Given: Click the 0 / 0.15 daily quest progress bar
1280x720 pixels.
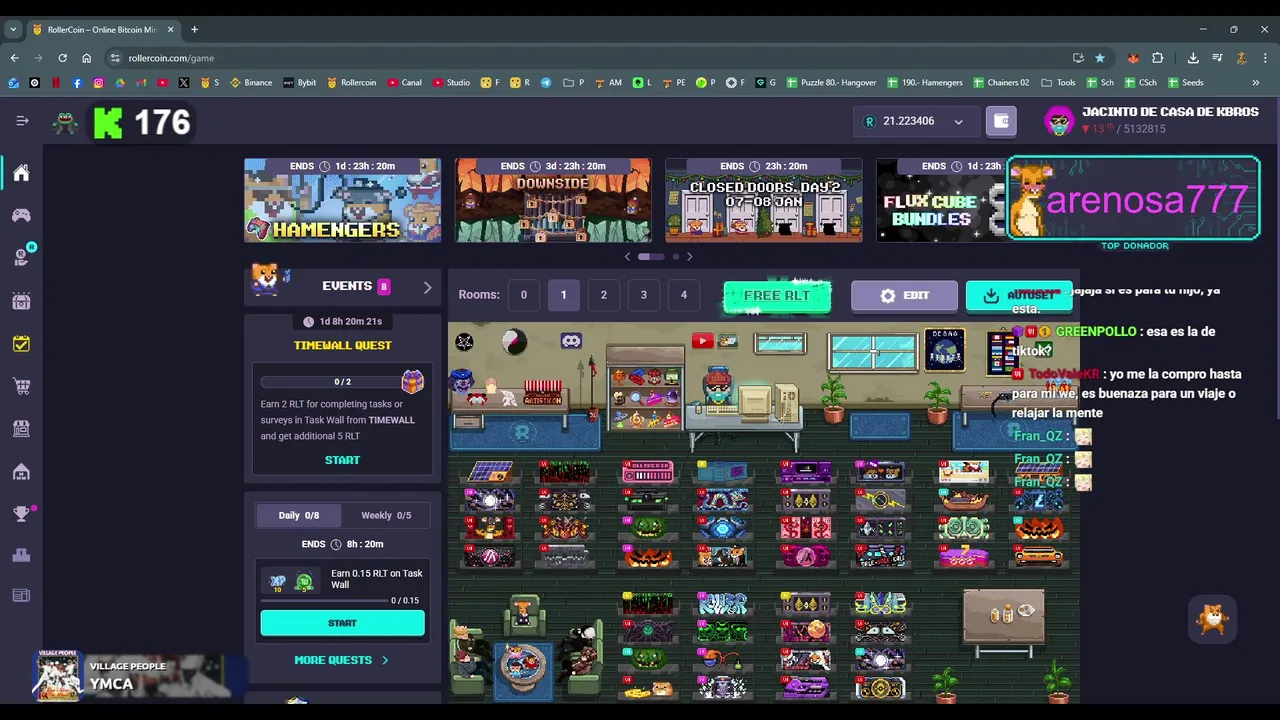Looking at the screenshot, I should [x=324, y=601].
